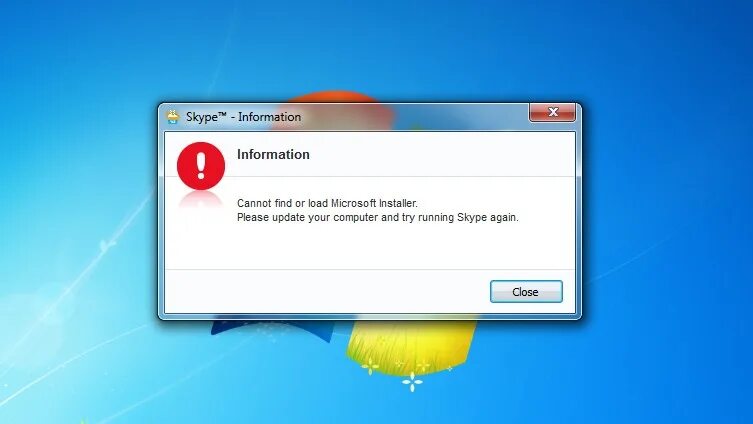Click the blue Windows logo pane below dialog

[x=274, y=329]
